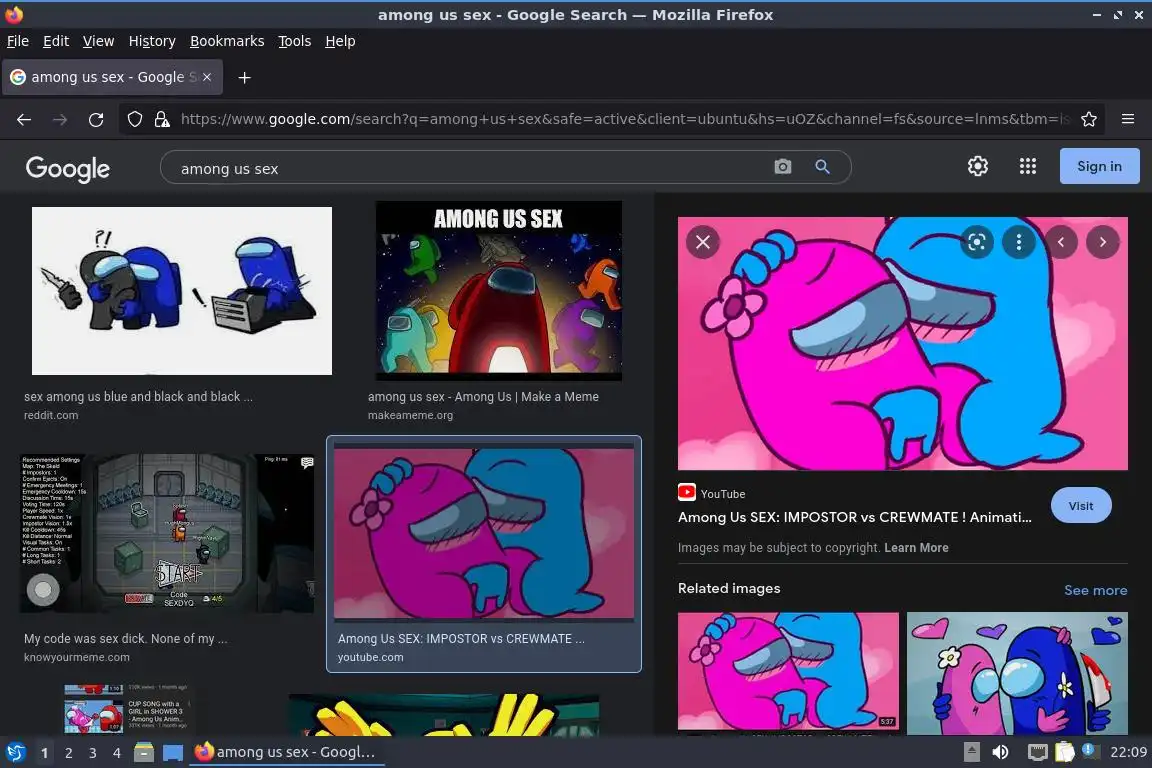Screen dimensions: 1152x768
Task: Open a new tab with the plus button
Action: (245, 77)
